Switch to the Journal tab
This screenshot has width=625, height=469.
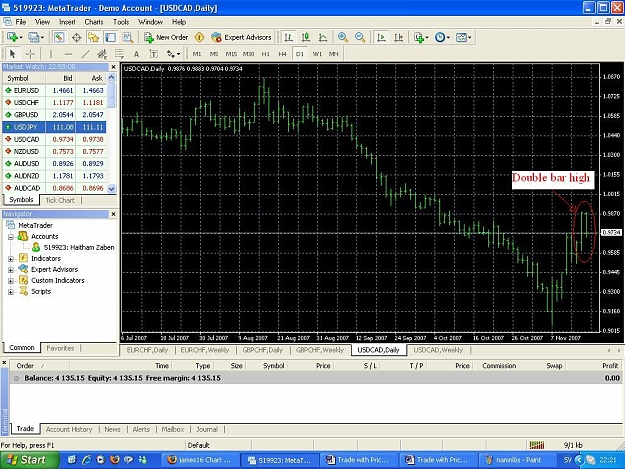click(207, 429)
